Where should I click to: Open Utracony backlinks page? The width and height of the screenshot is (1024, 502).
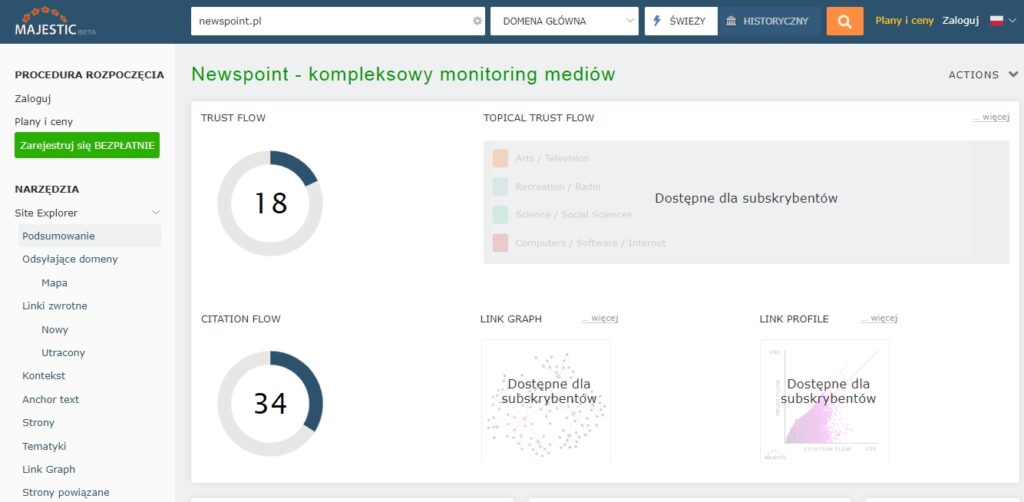click(x=63, y=353)
